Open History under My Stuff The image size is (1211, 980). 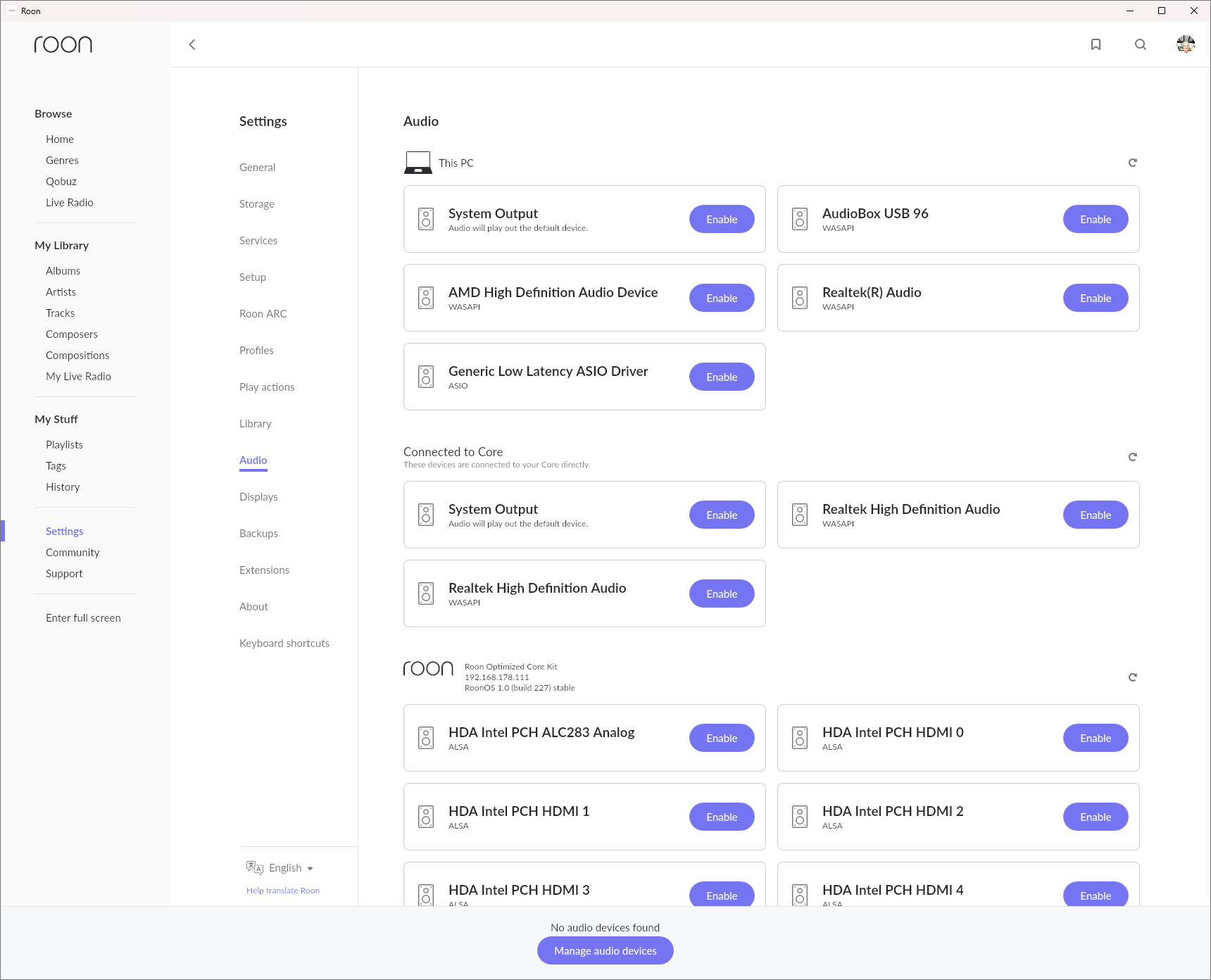point(63,486)
